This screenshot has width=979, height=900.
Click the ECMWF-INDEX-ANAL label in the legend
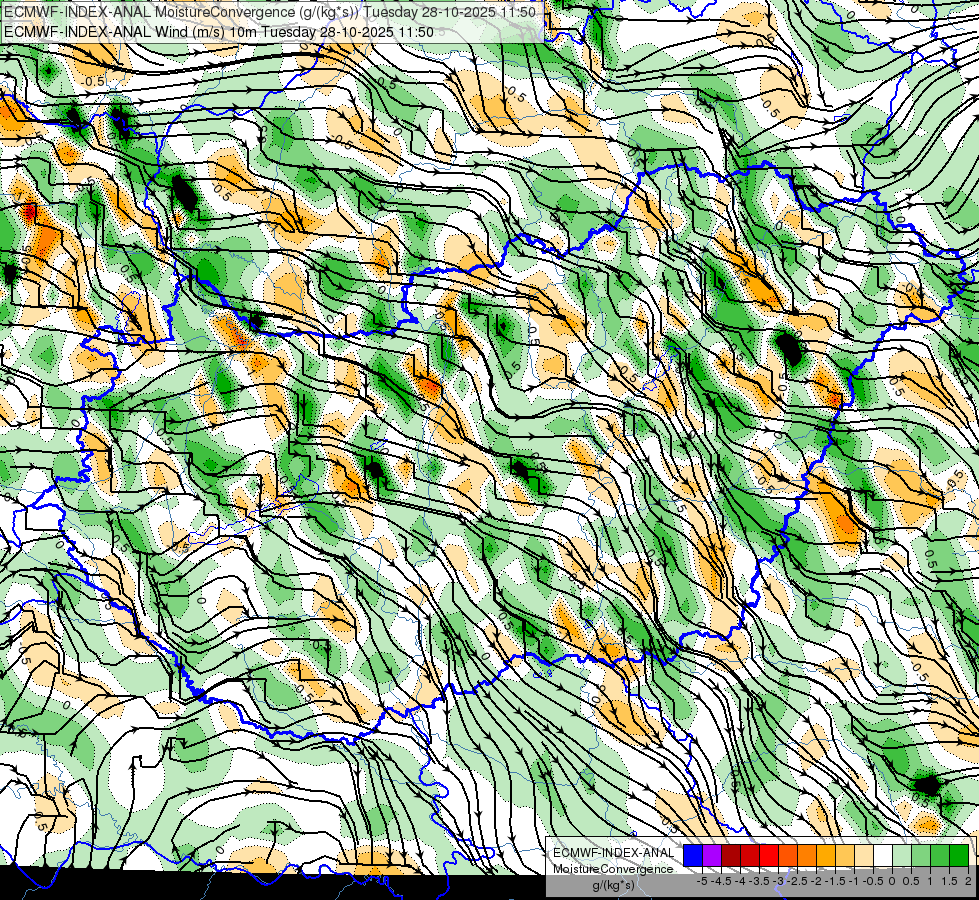pos(614,853)
